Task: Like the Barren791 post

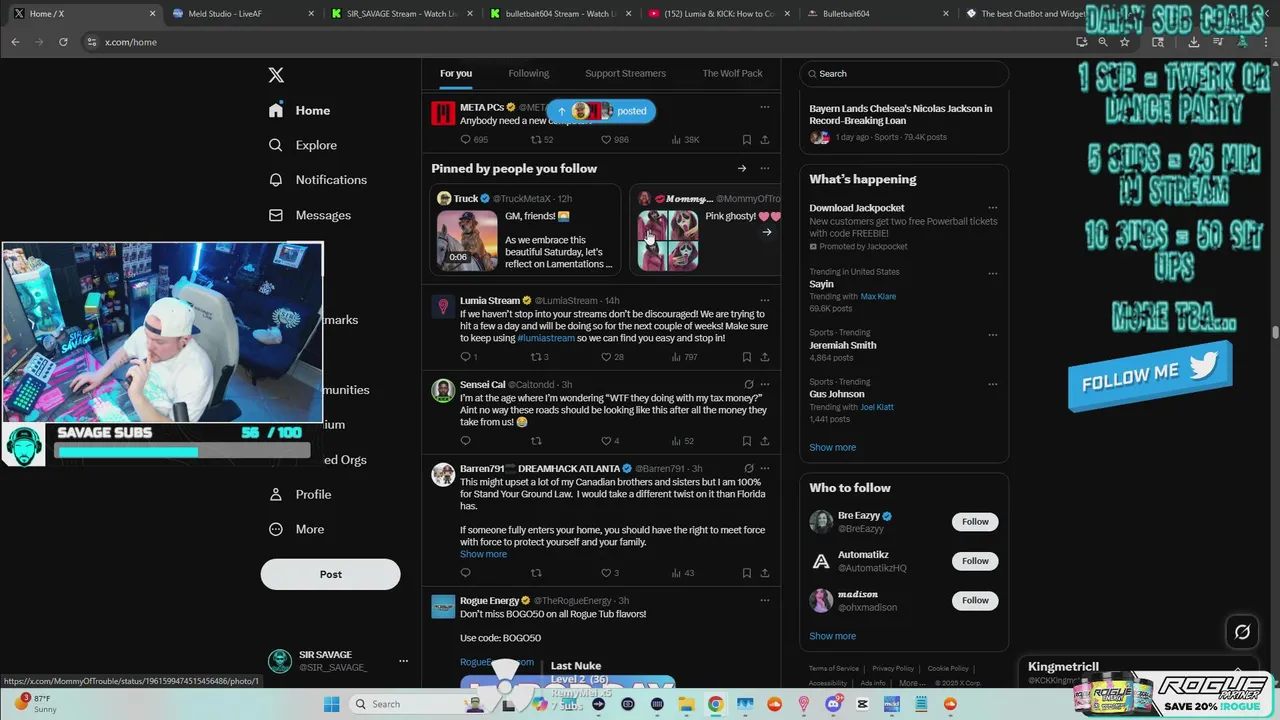Action: click(x=606, y=573)
